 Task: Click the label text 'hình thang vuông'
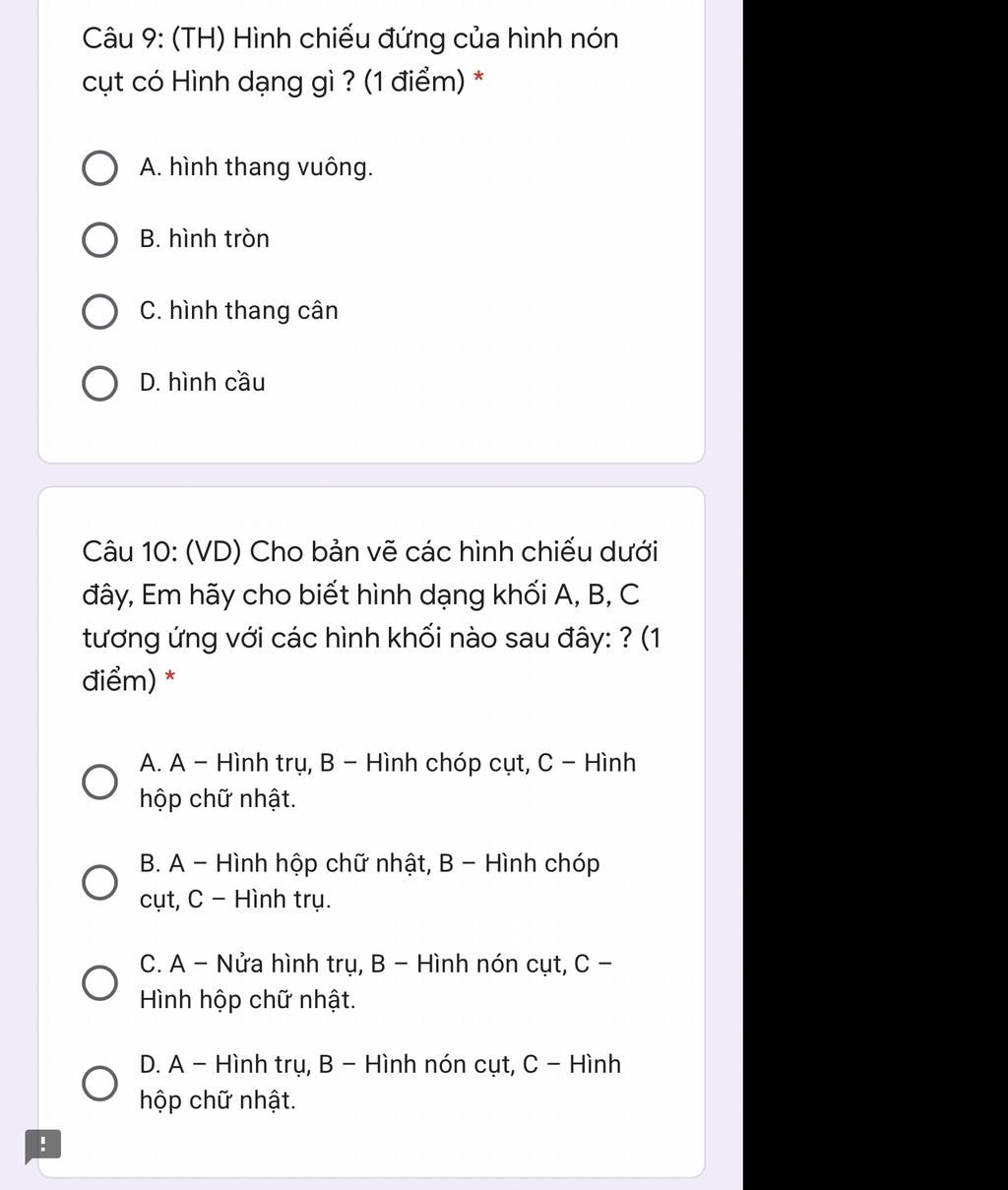tap(270, 167)
